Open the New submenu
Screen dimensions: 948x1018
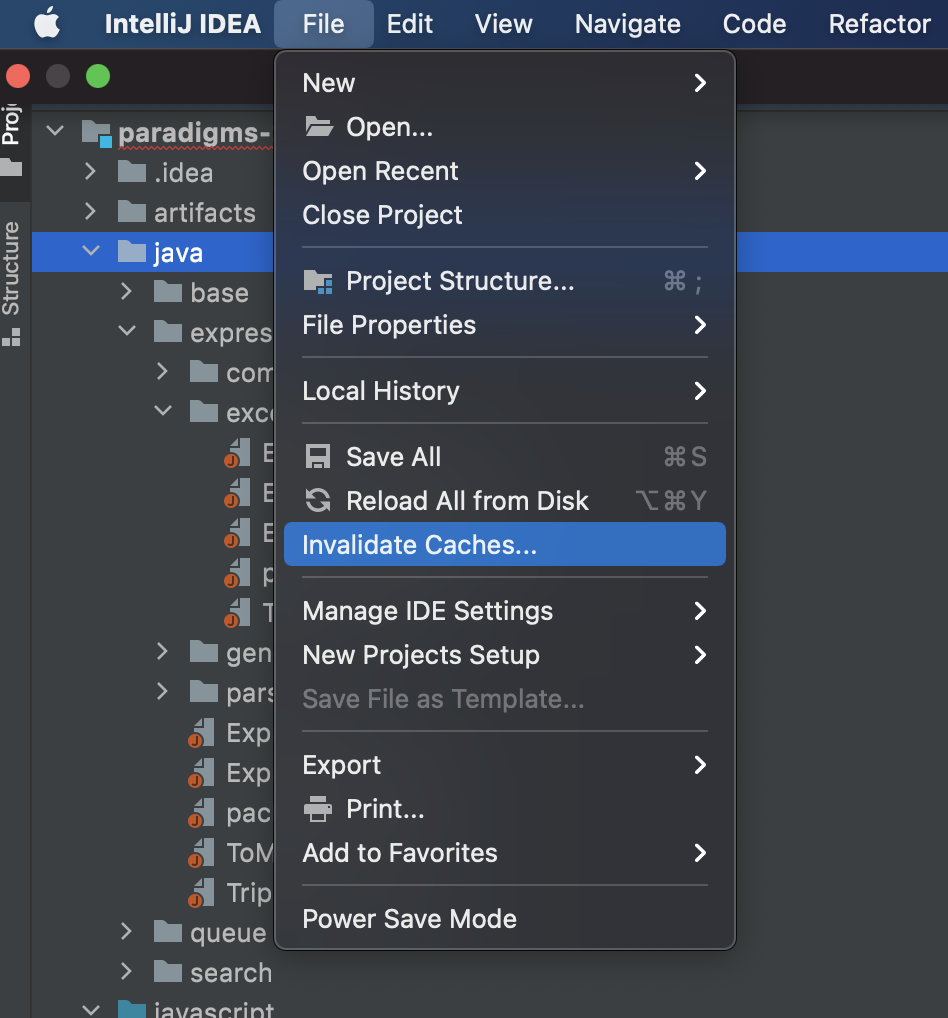point(505,83)
